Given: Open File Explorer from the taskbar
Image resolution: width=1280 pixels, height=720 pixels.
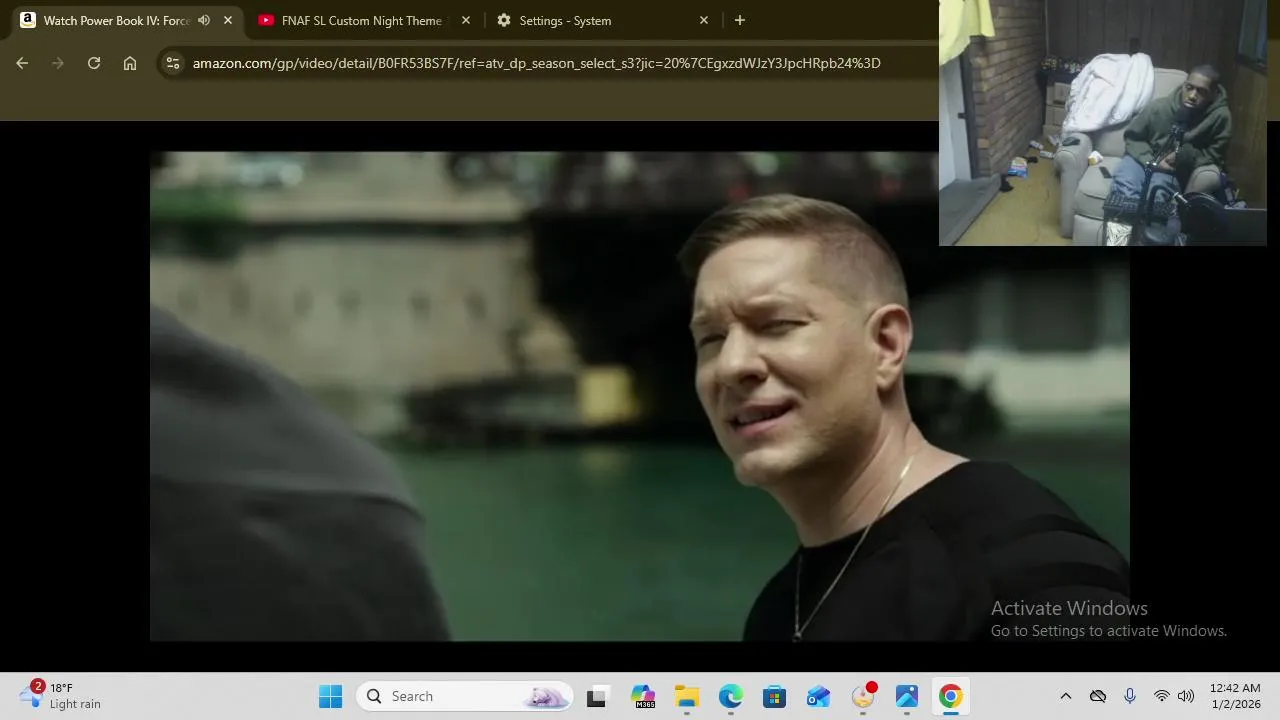Looking at the screenshot, I should pos(687,696).
